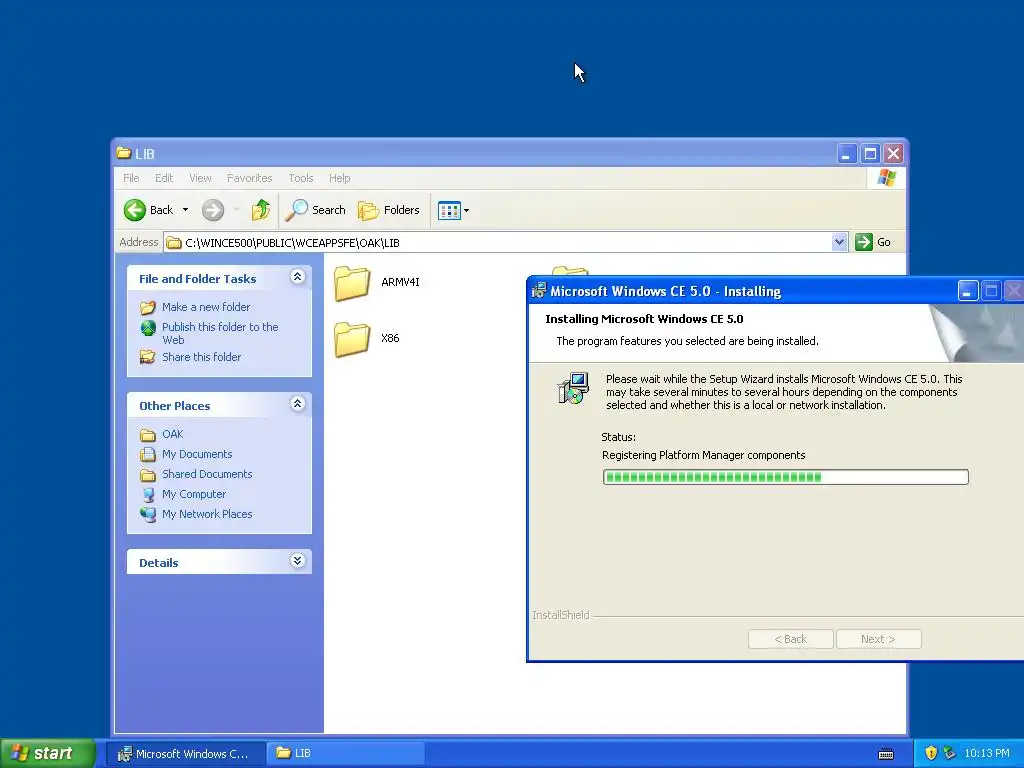The image size is (1024, 768).
Task: Click the Make a new folder icon
Action: pyautogui.click(x=148, y=307)
